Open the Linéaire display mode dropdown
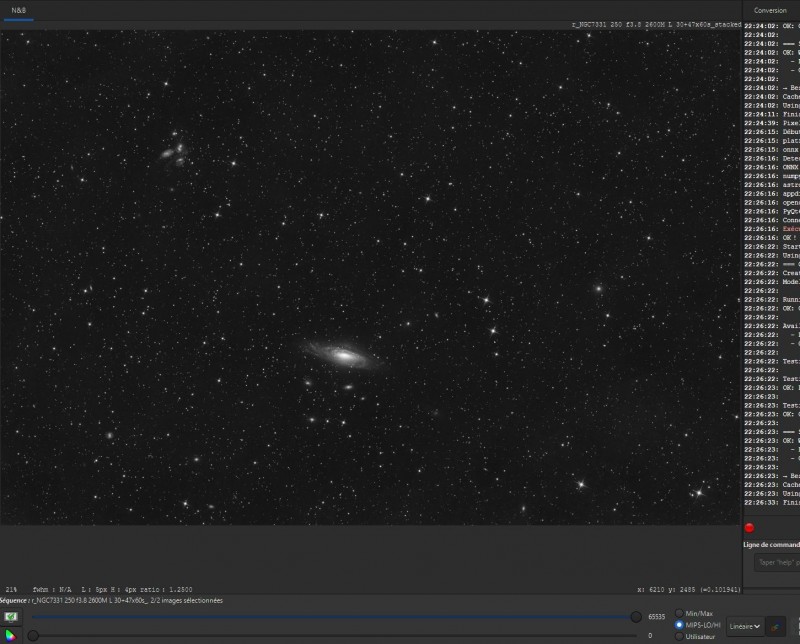The height and width of the screenshot is (644, 800). point(745,626)
